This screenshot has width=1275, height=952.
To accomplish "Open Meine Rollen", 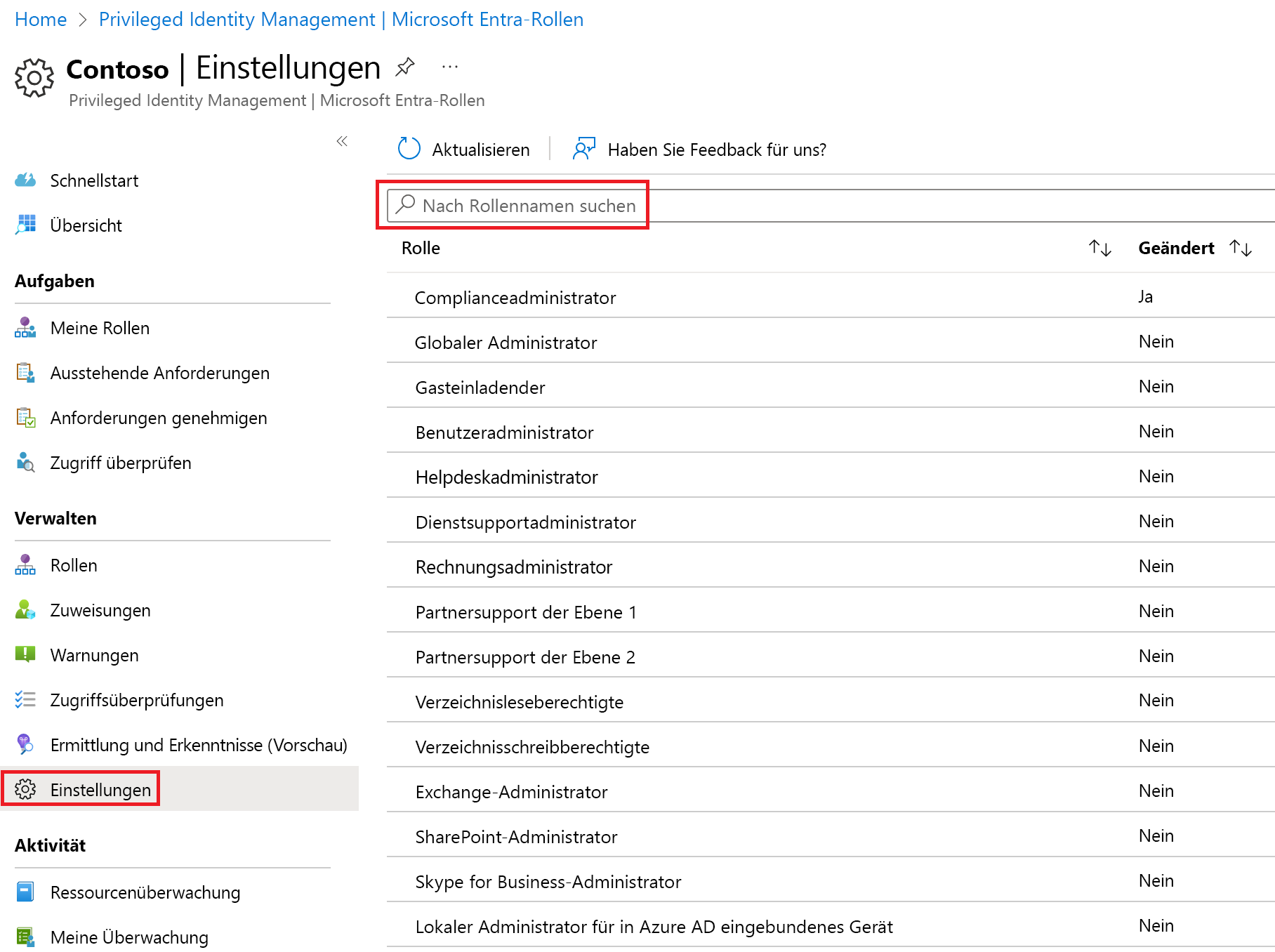I will 100,328.
